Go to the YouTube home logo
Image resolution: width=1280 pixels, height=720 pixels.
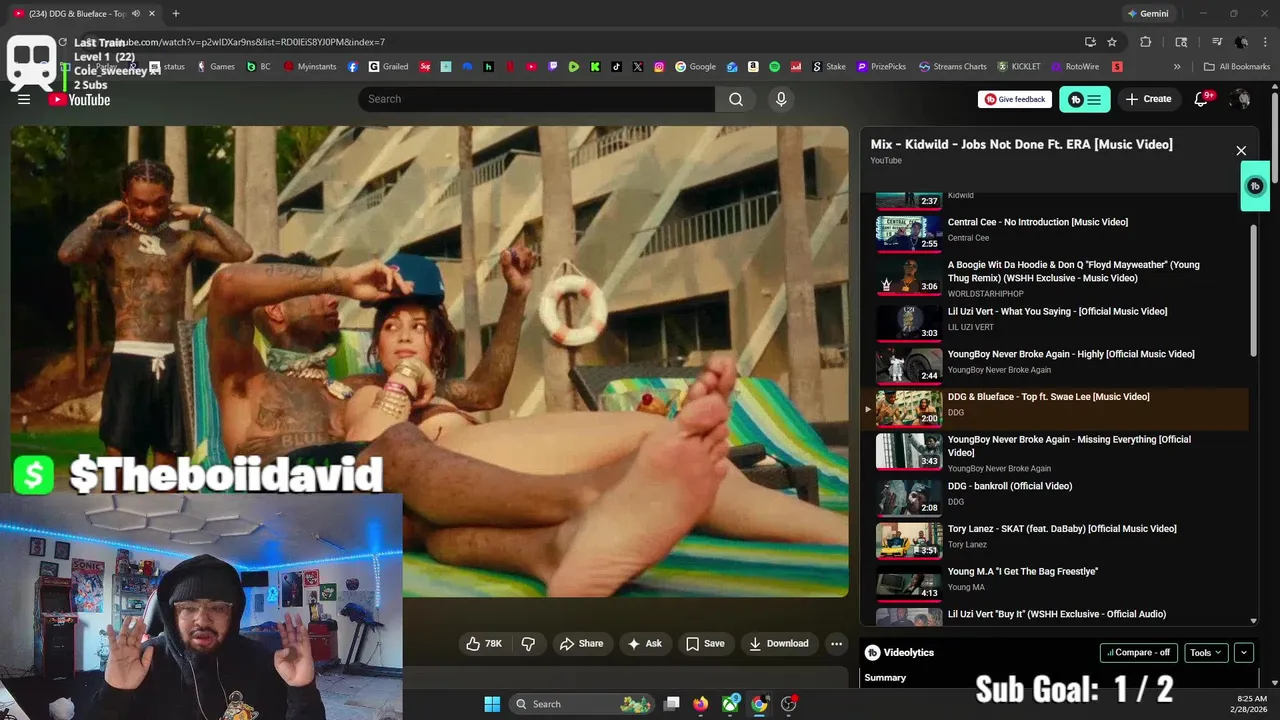(80, 99)
